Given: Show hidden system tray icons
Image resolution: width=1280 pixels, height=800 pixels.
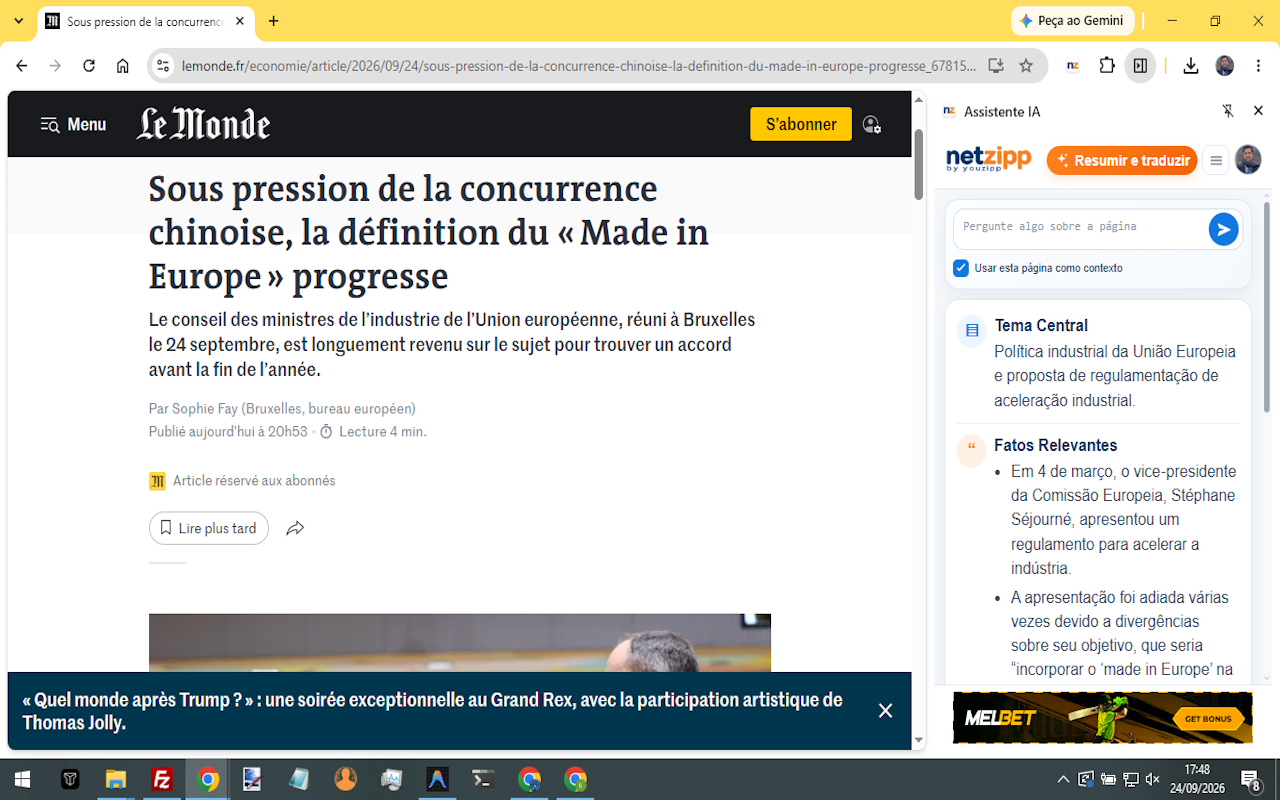Looking at the screenshot, I should click(1063, 779).
